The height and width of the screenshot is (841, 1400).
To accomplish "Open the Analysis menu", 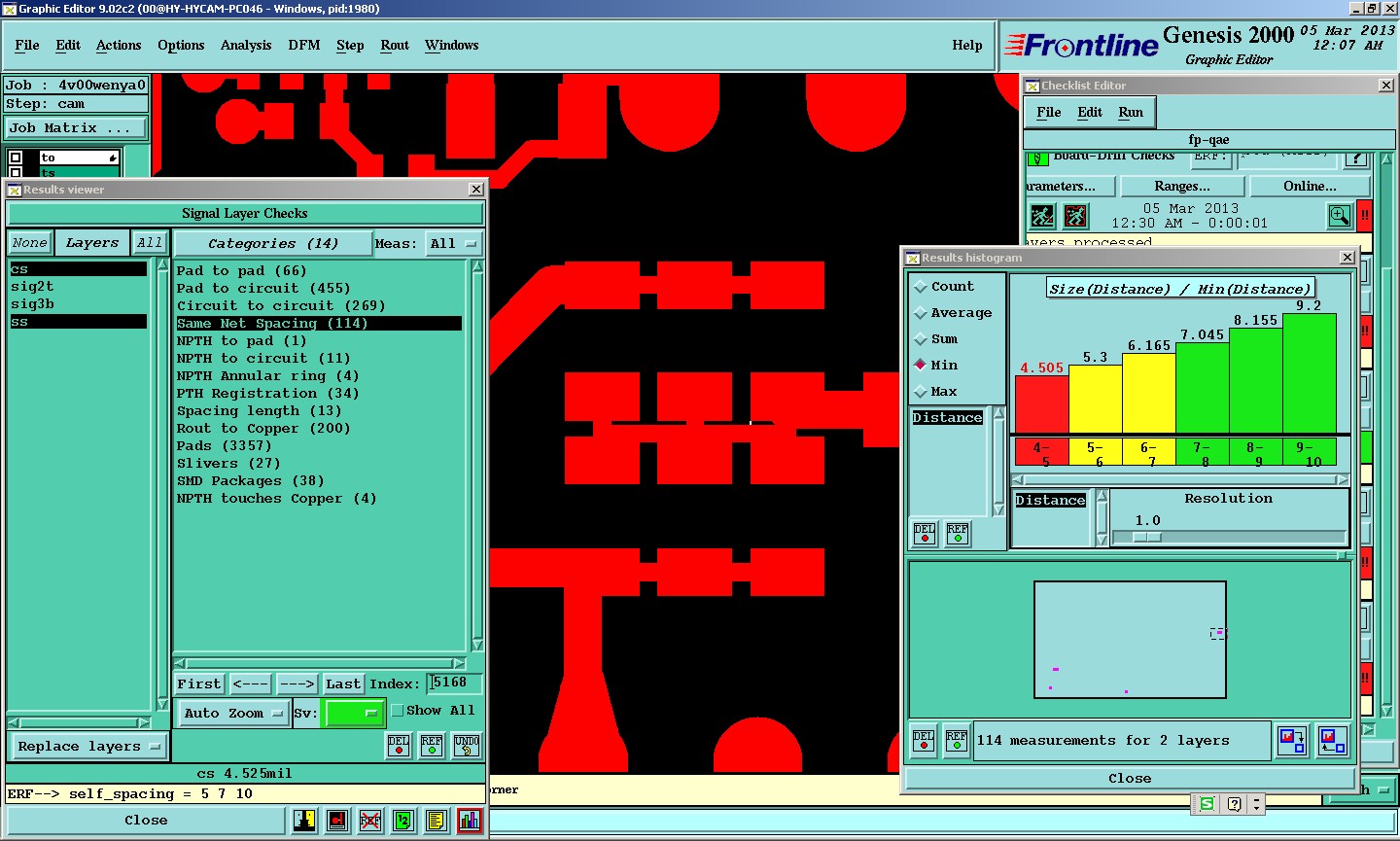I will (x=246, y=46).
